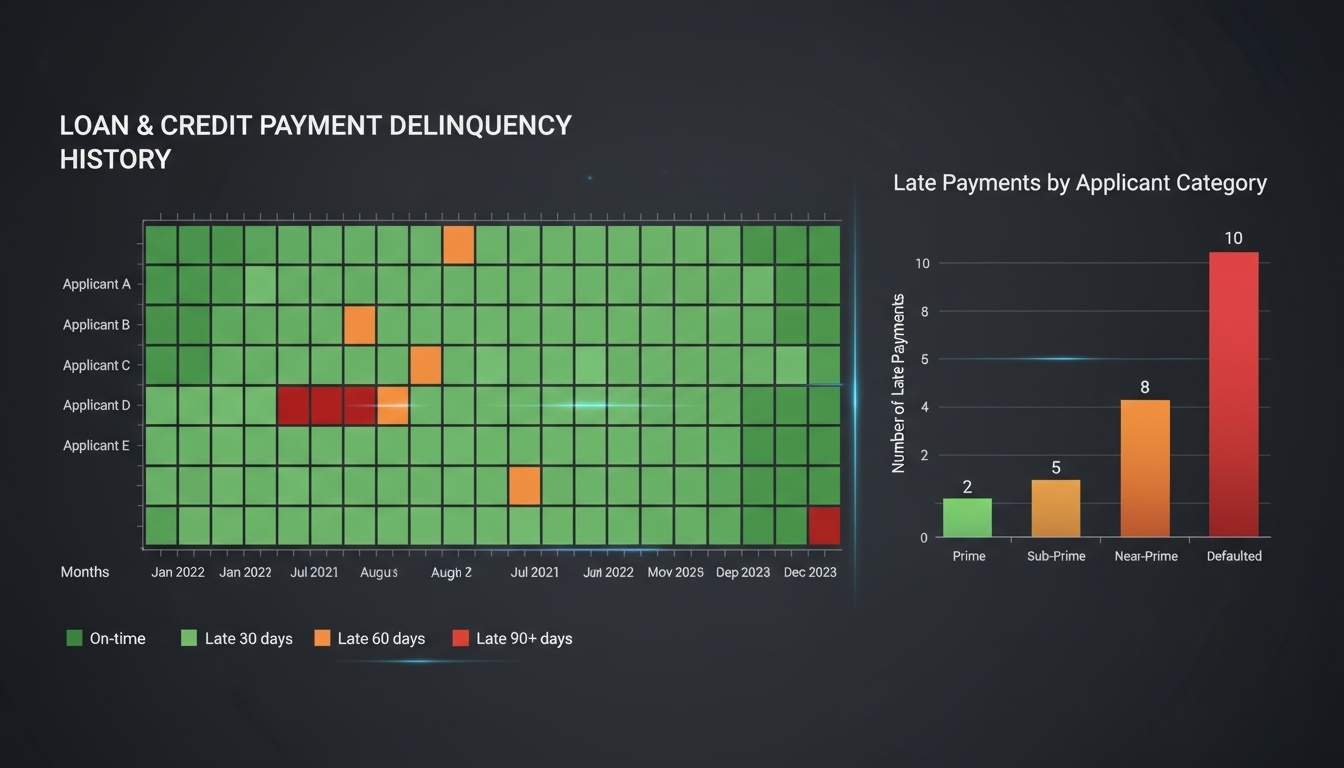Screen dimensions: 1344x768
Task: Expand the Applicant A row
Action: point(96,283)
